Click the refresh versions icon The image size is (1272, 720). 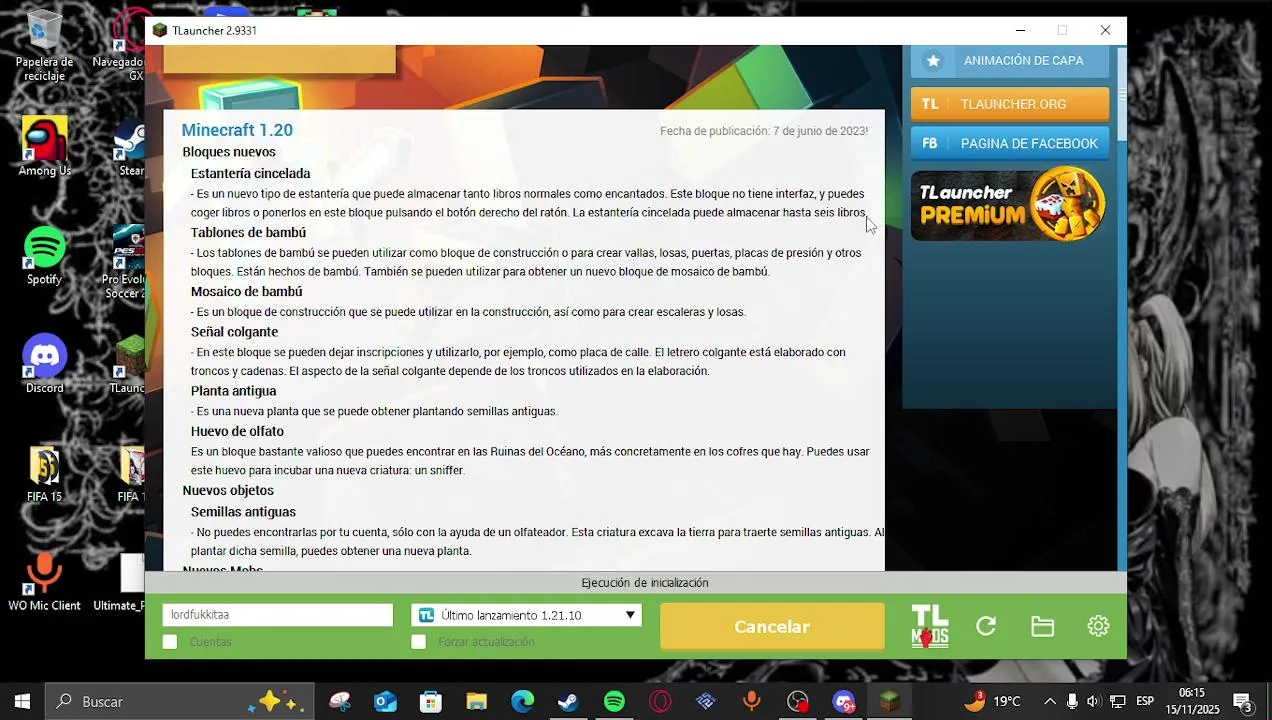pyautogui.click(x=986, y=626)
